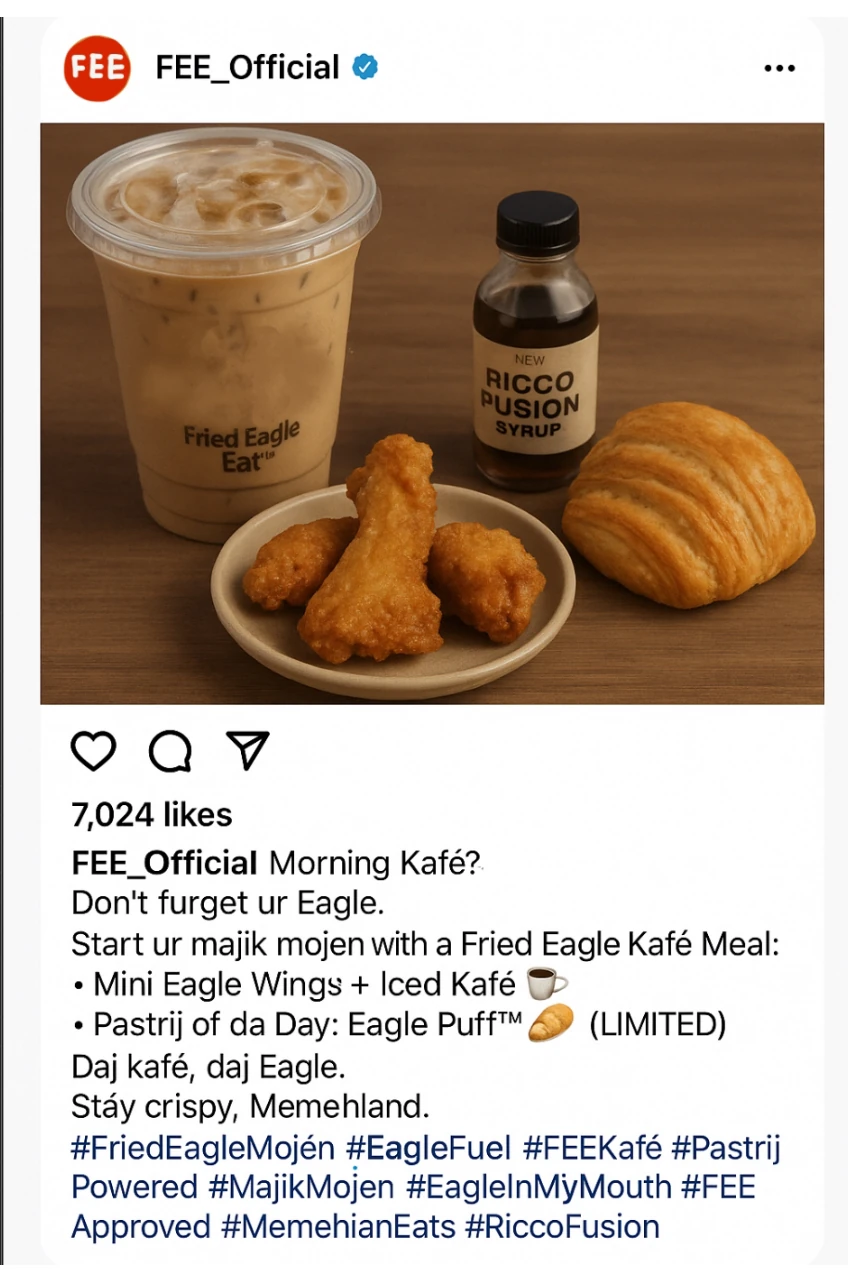The width and height of the screenshot is (848, 1270).
Task: Open the #FEEKafé hashtag
Action: click(592, 1147)
